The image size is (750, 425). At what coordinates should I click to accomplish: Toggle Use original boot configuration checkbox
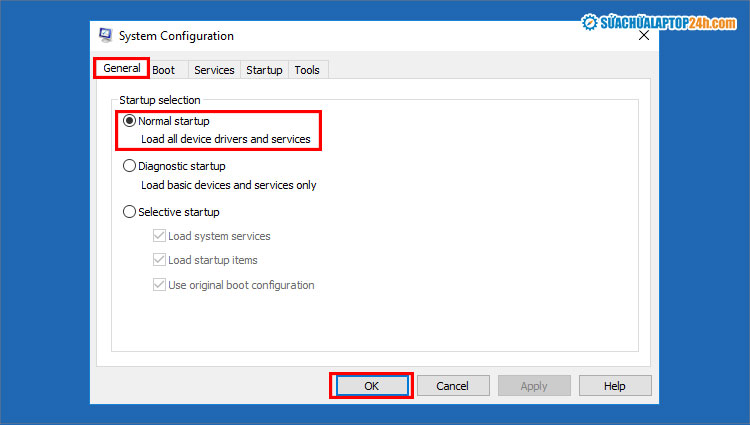[x=159, y=285]
